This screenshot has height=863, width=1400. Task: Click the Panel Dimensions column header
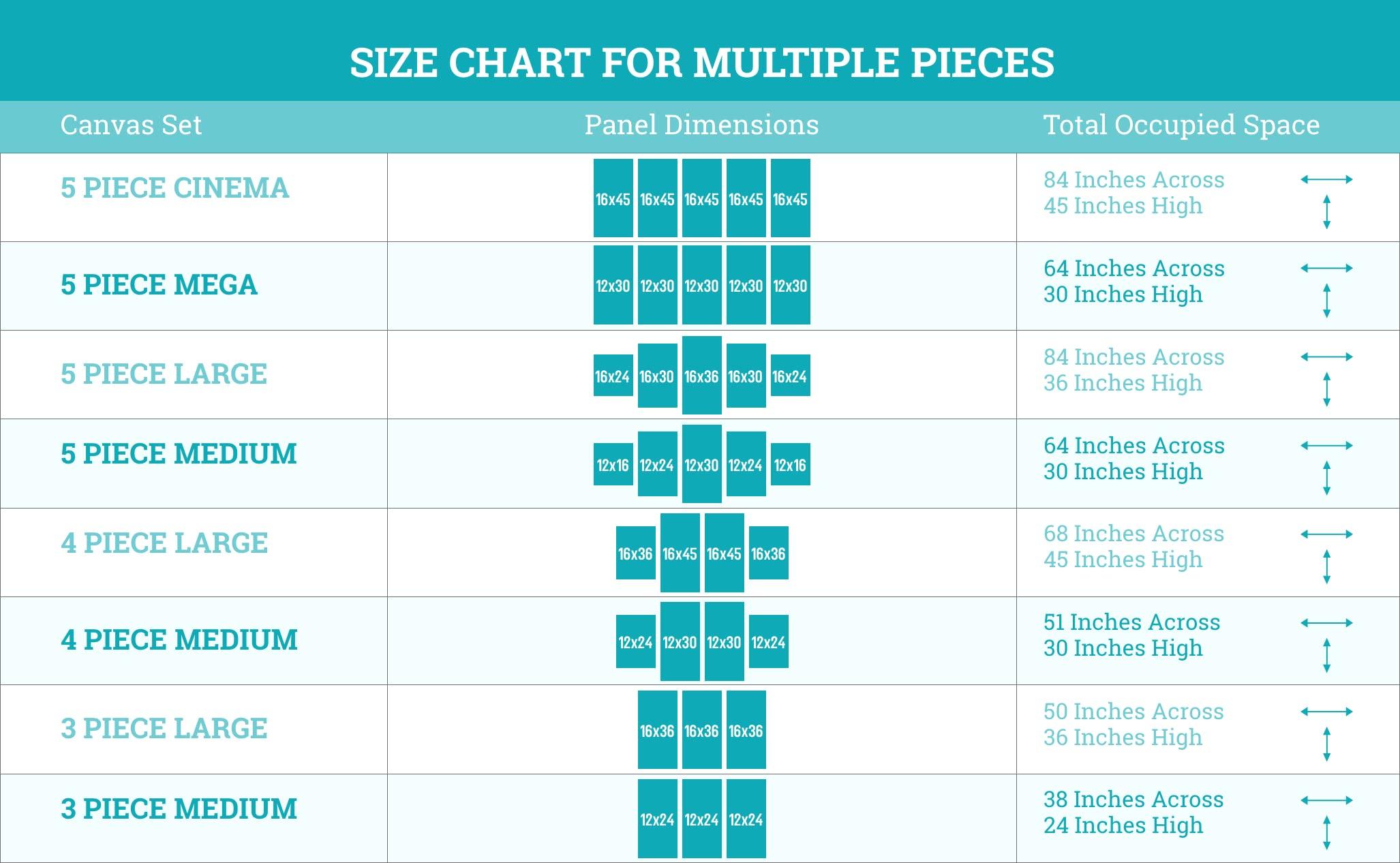click(701, 125)
